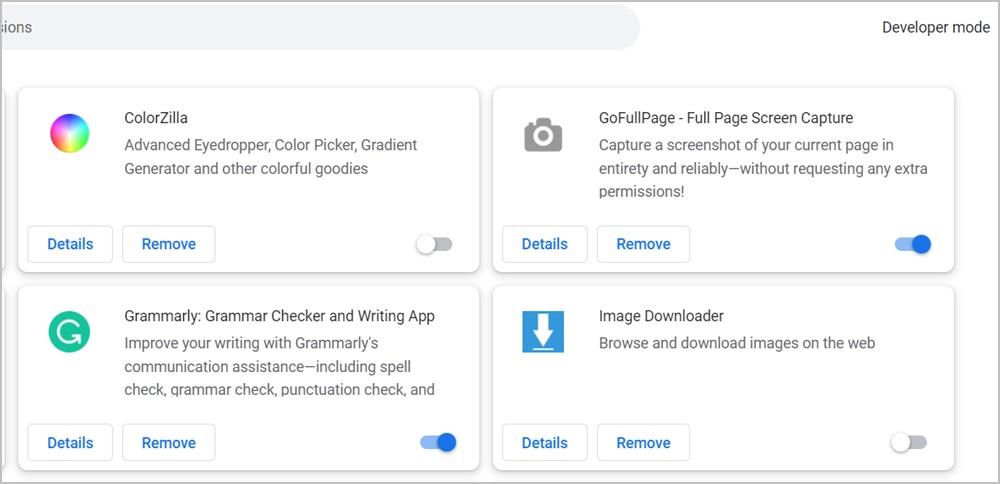Remove the ColorZilla extension
Screen dimensions: 1000x484
tap(169, 244)
